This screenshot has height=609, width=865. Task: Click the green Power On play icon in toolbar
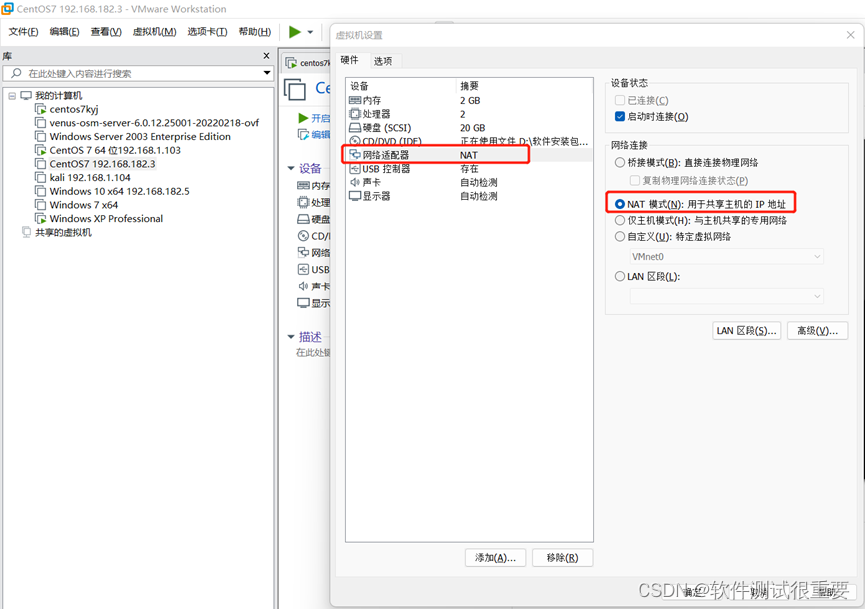(x=295, y=32)
